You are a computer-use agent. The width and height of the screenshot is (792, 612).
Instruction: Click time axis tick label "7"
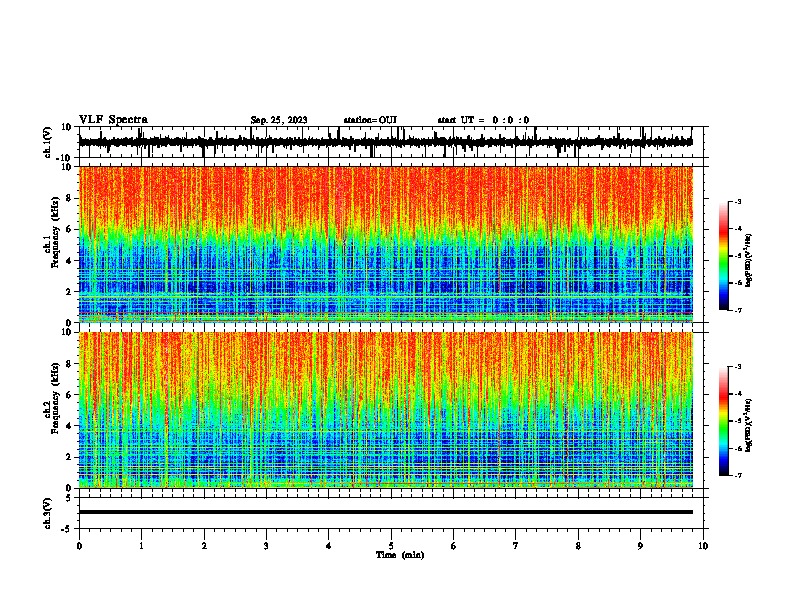[516, 546]
